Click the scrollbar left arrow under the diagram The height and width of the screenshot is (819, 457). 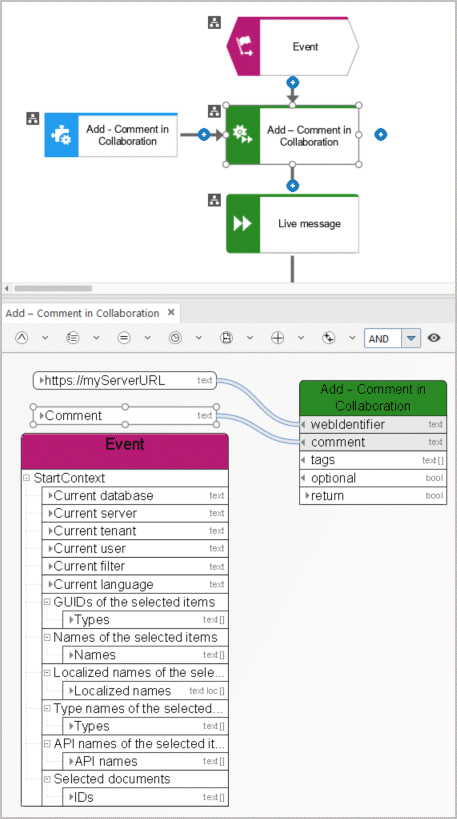coord(6,288)
